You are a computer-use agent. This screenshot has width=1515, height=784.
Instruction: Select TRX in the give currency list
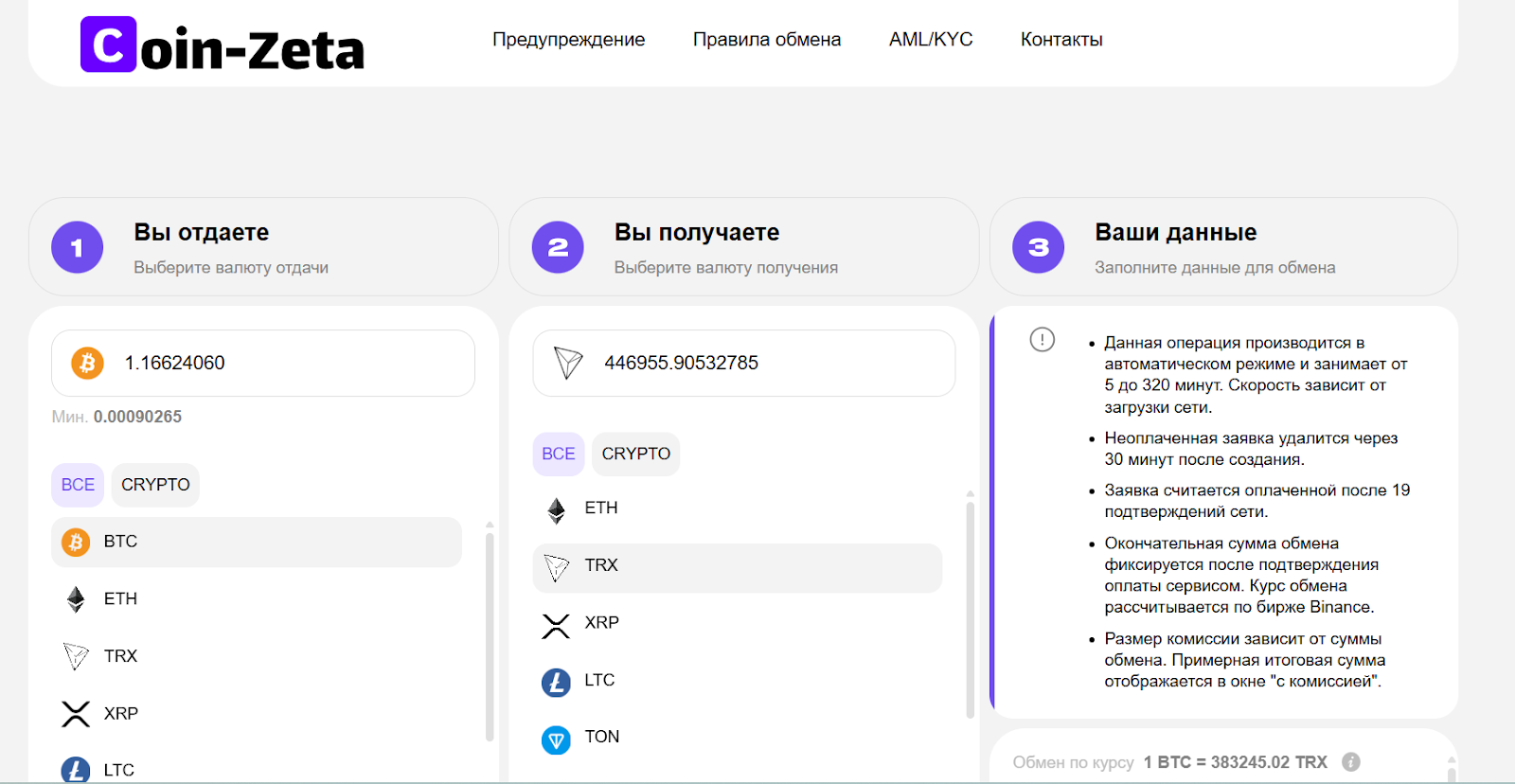click(x=120, y=656)
